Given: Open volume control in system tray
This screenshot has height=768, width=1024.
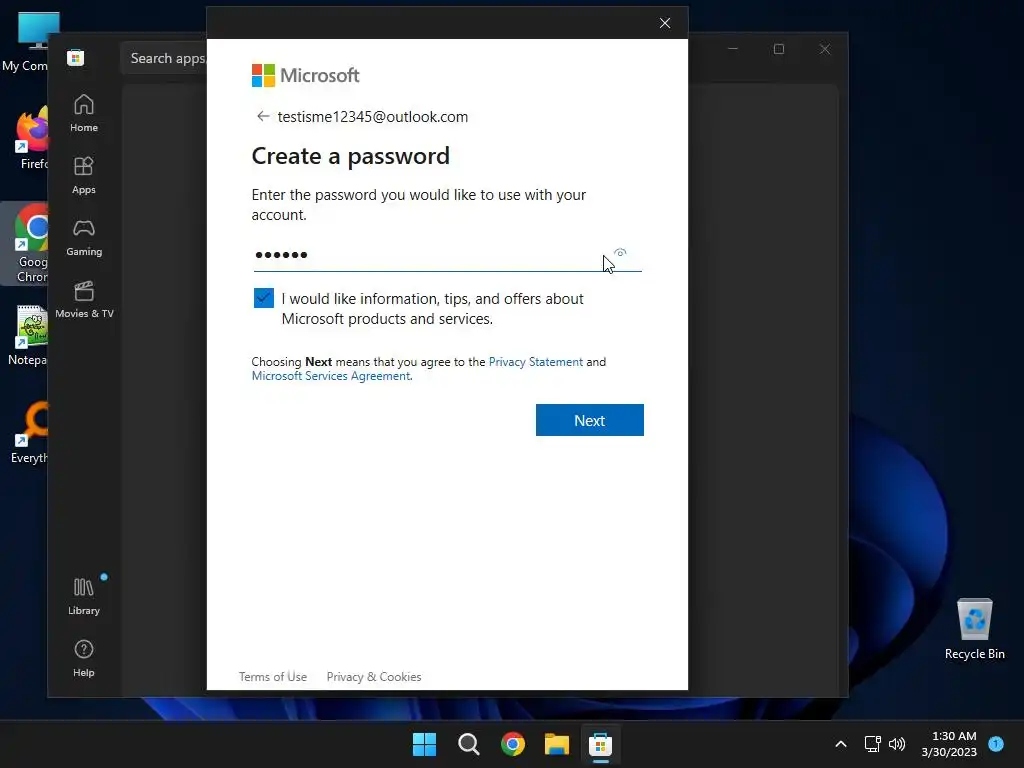Looking at the screenshot, I should pyautogui.click(x=897, y=744).
